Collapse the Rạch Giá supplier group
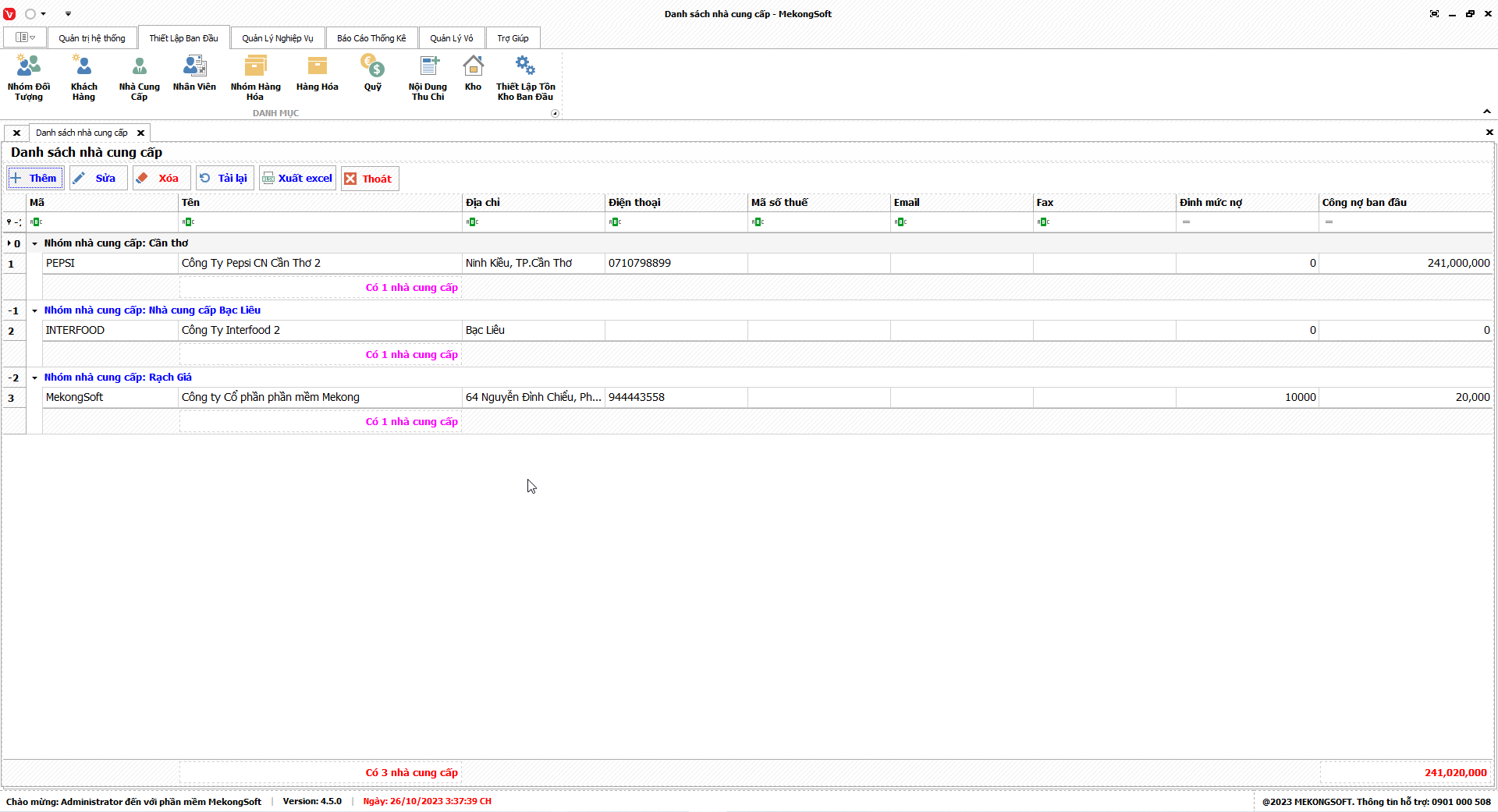 pos(34,378)
